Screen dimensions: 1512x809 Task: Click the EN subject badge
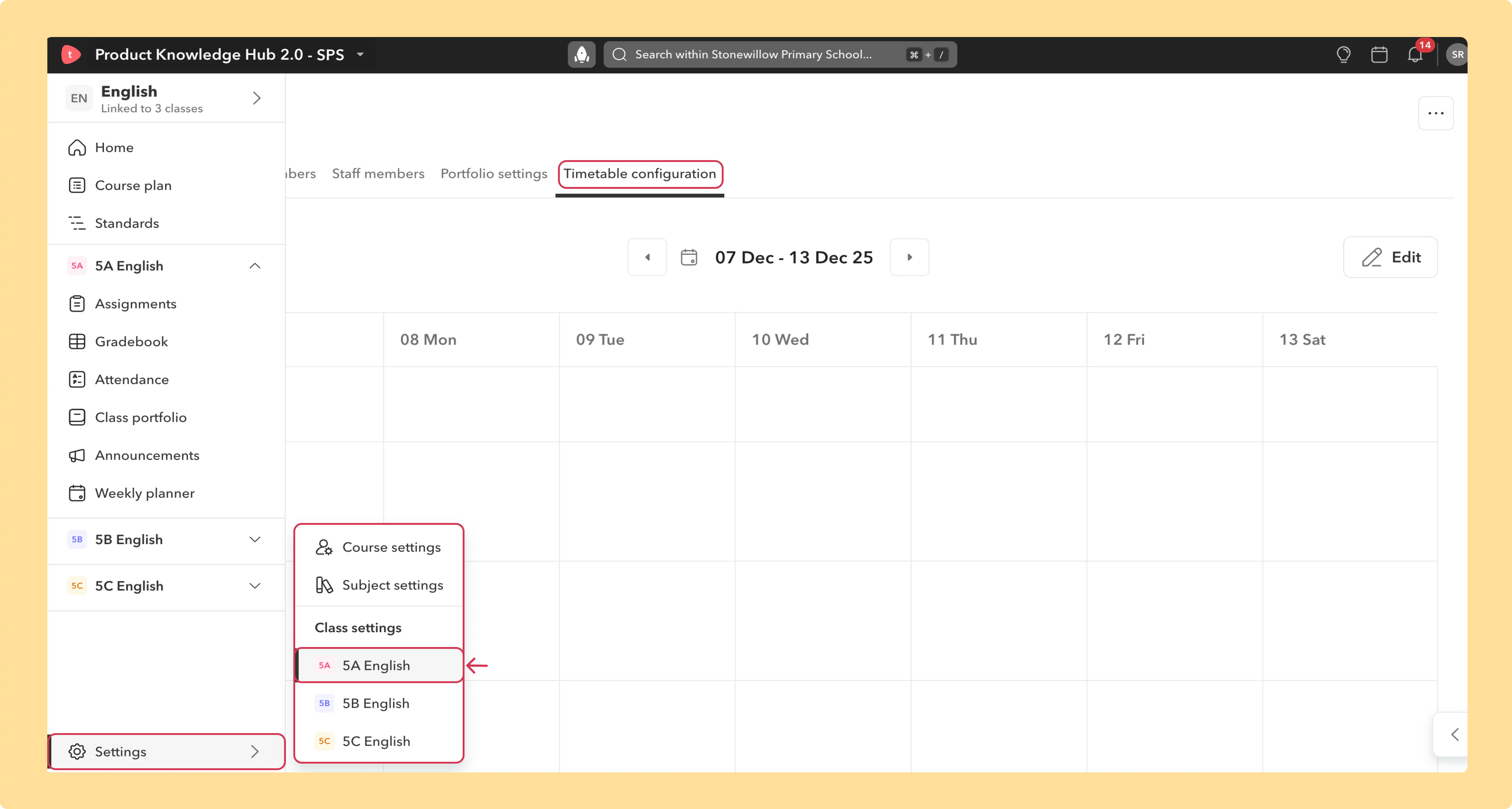(x=79, y=98)
